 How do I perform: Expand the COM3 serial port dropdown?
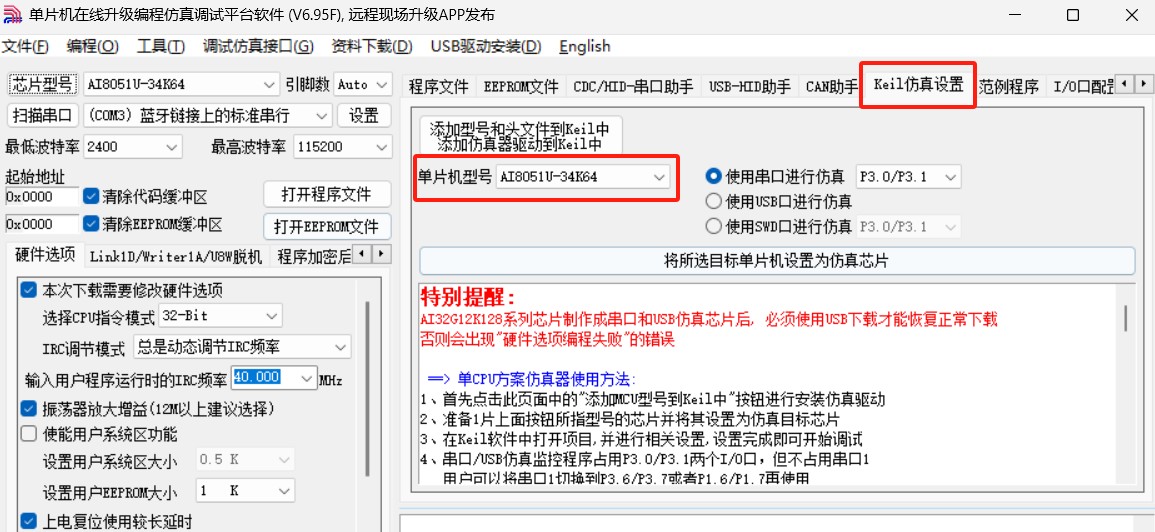pyautogui.click(x=323, y=116)
